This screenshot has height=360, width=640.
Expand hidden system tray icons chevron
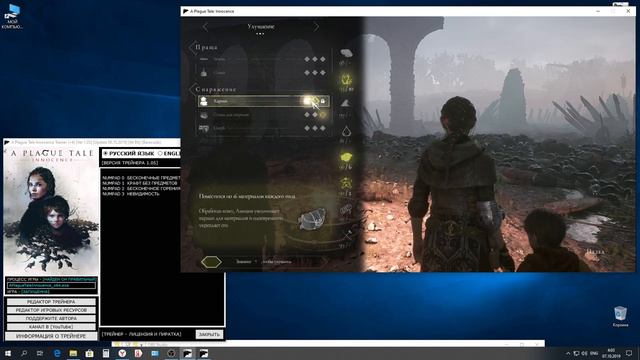(568, 353)
